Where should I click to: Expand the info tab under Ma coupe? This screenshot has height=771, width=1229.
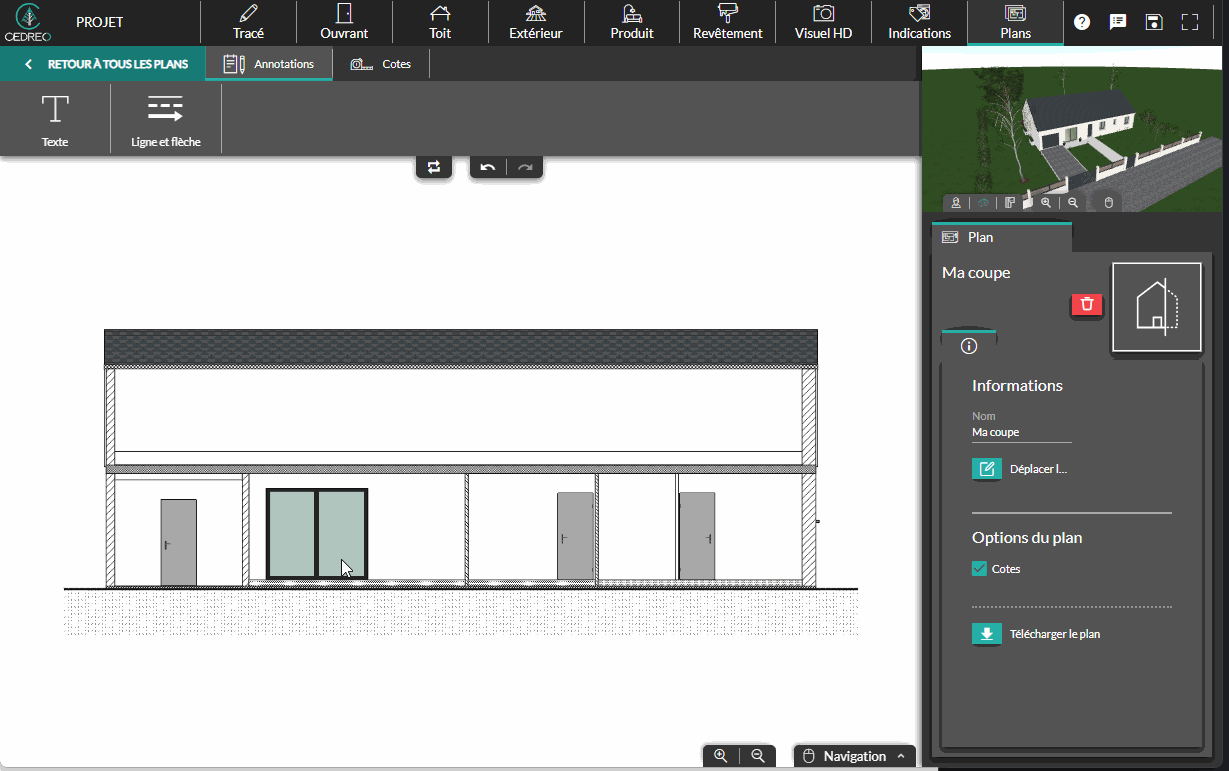tap(968, 346)
